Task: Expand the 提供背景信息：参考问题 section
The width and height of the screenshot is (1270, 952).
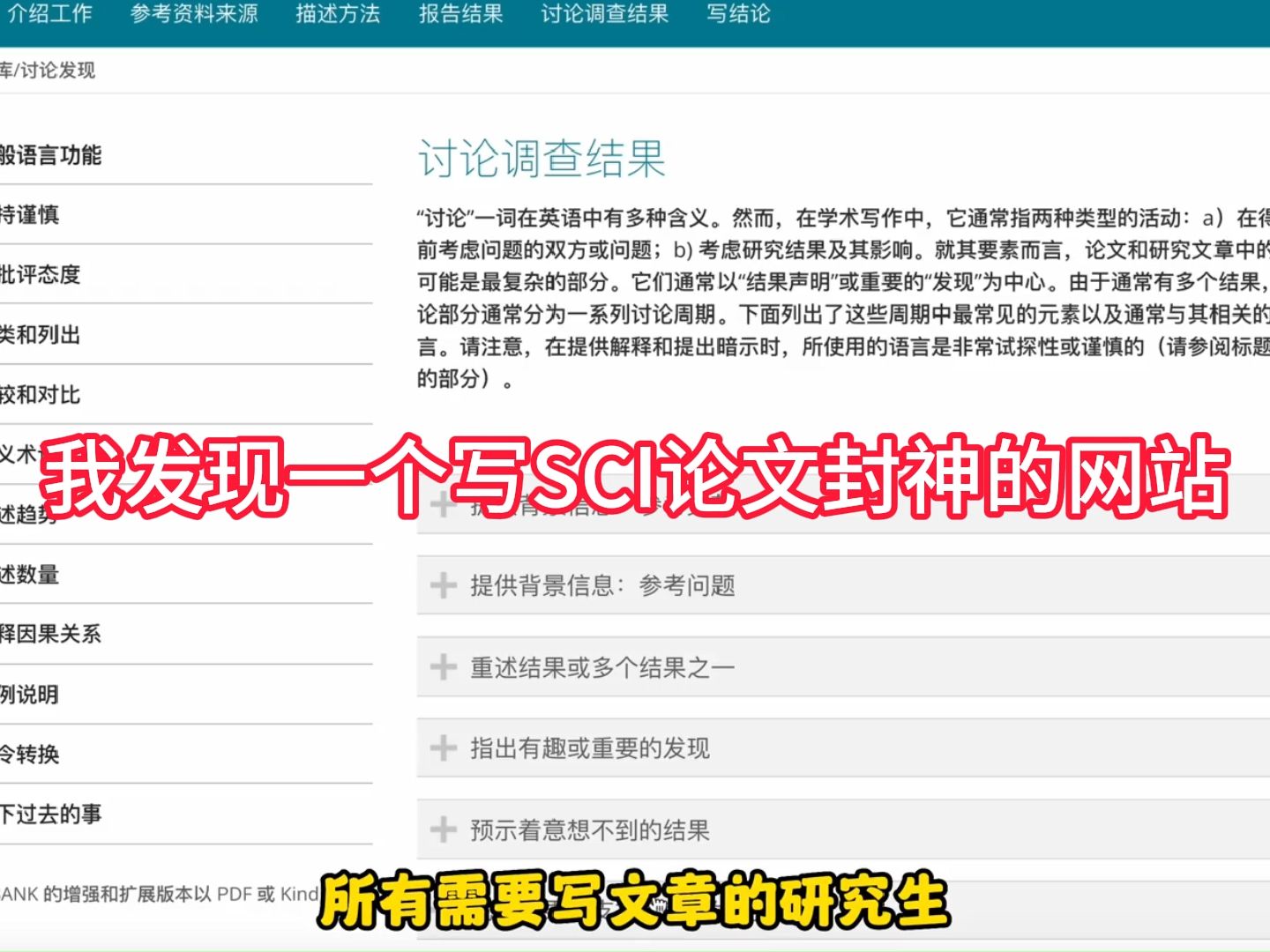Action: pos(843,585)
